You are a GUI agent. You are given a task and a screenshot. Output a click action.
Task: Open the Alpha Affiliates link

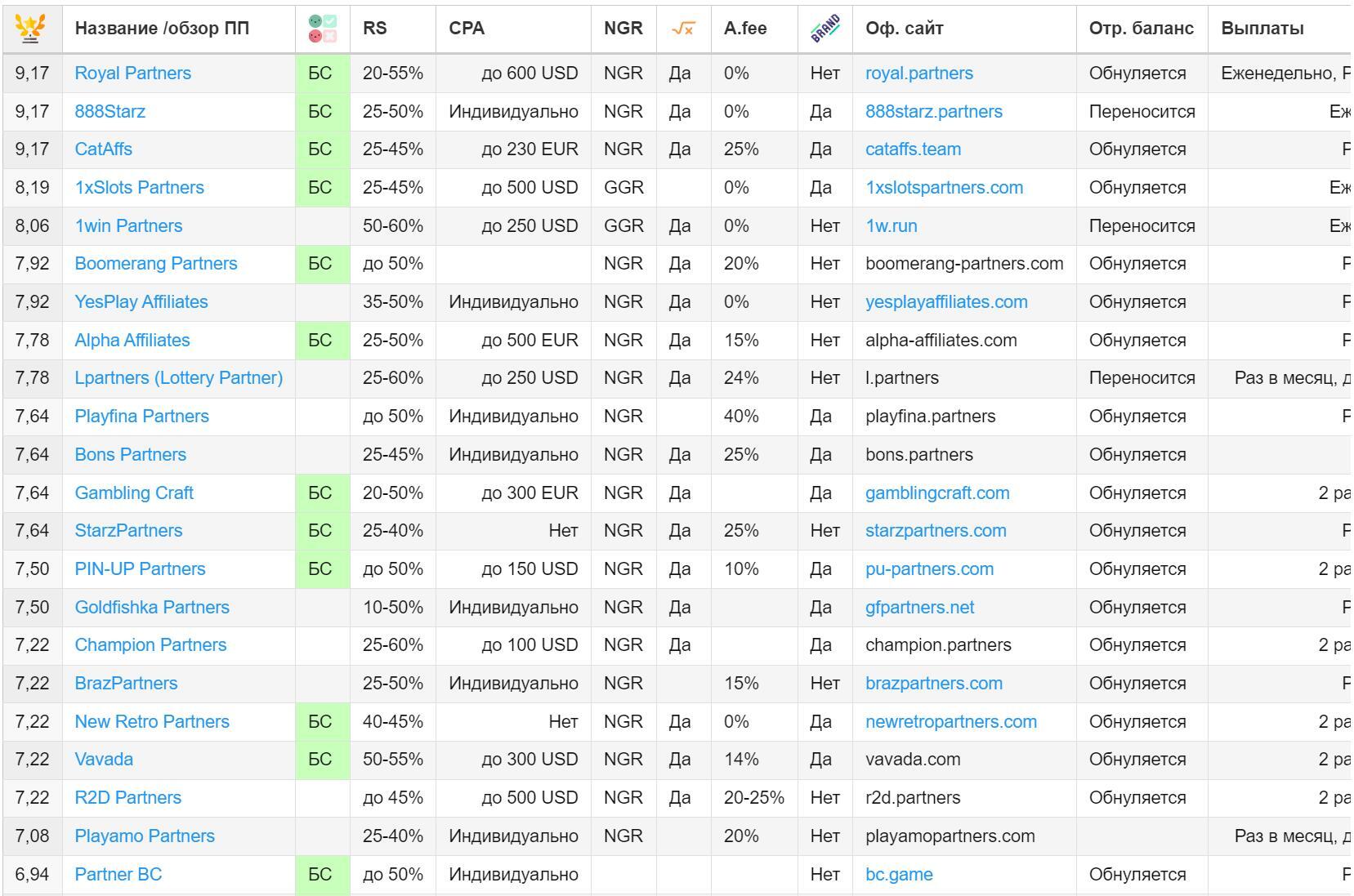coord(132,340)
